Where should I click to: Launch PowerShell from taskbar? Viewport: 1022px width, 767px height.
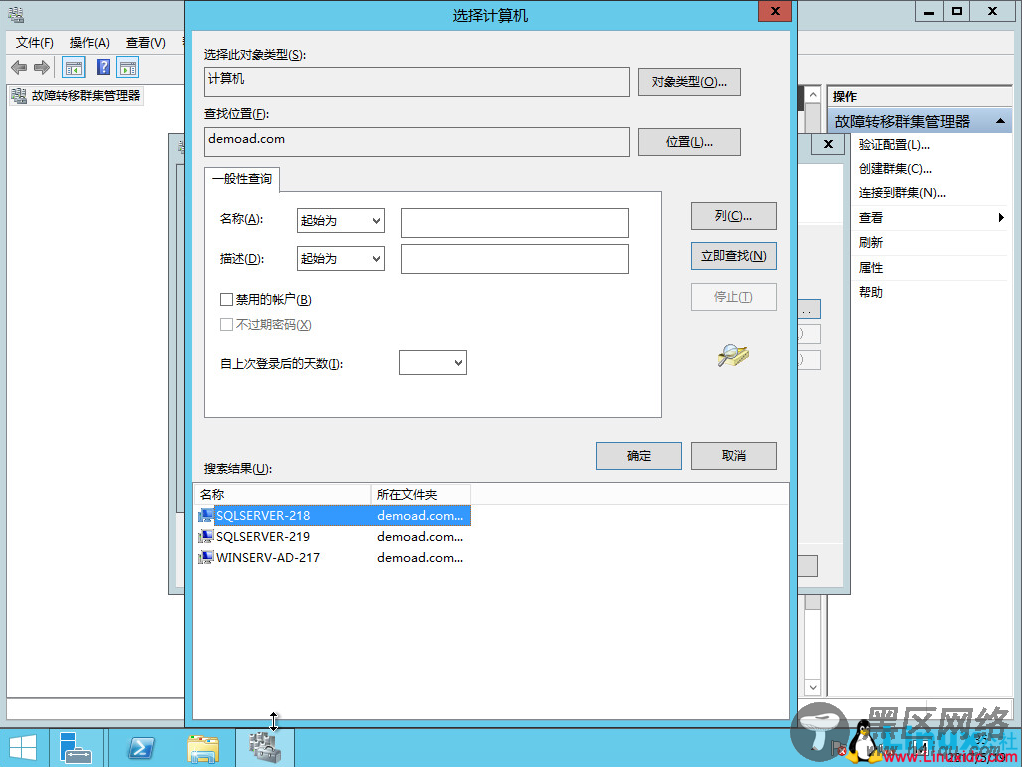(141, 747)
